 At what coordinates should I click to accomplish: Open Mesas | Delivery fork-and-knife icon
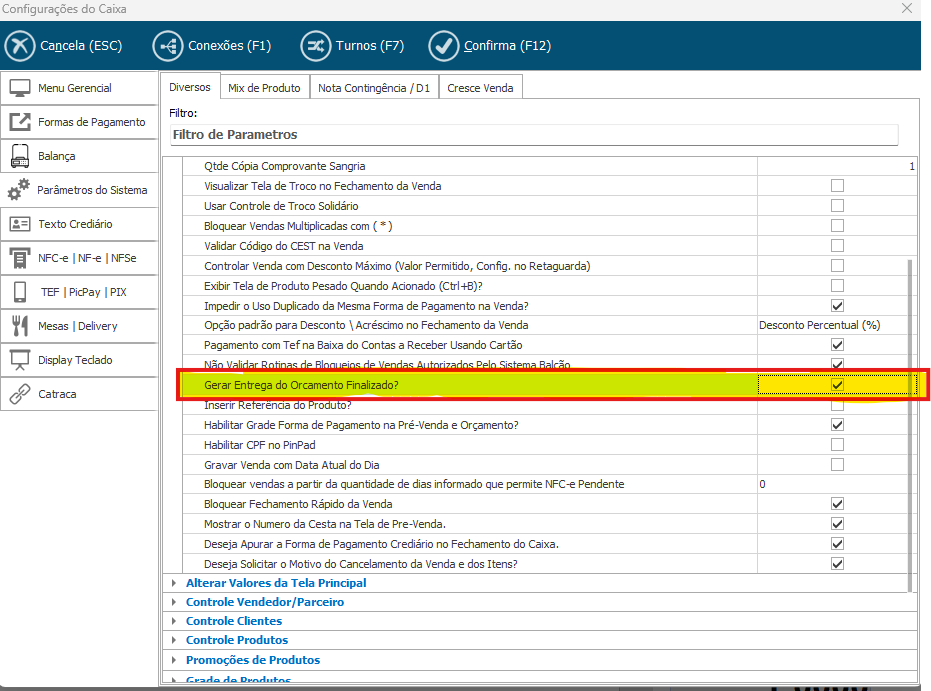click(20, 326)
